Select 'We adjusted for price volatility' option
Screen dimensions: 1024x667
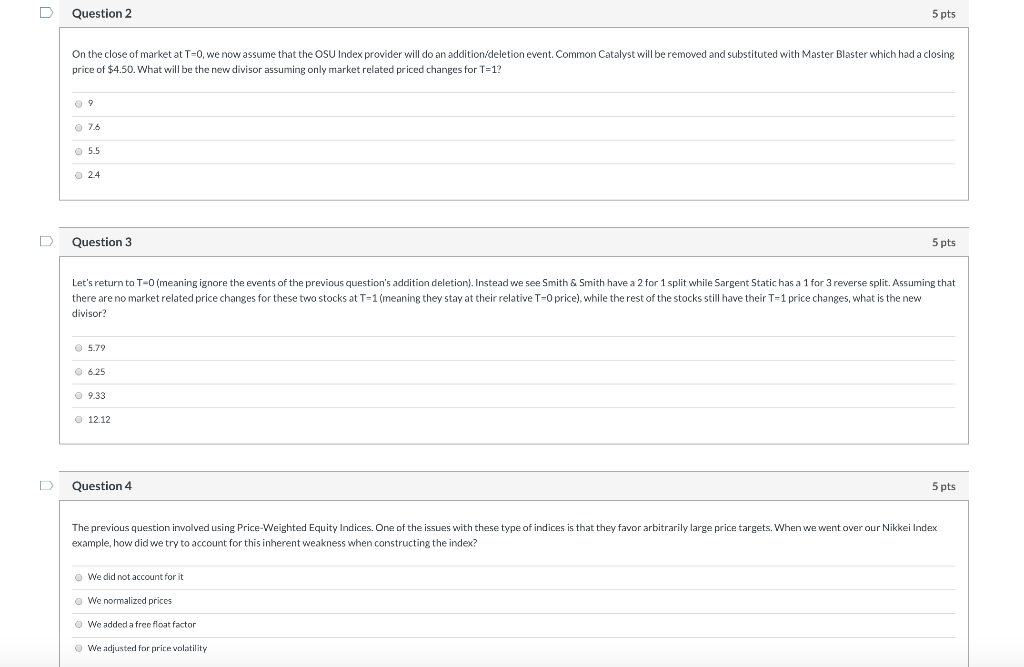tap(79, 647)
